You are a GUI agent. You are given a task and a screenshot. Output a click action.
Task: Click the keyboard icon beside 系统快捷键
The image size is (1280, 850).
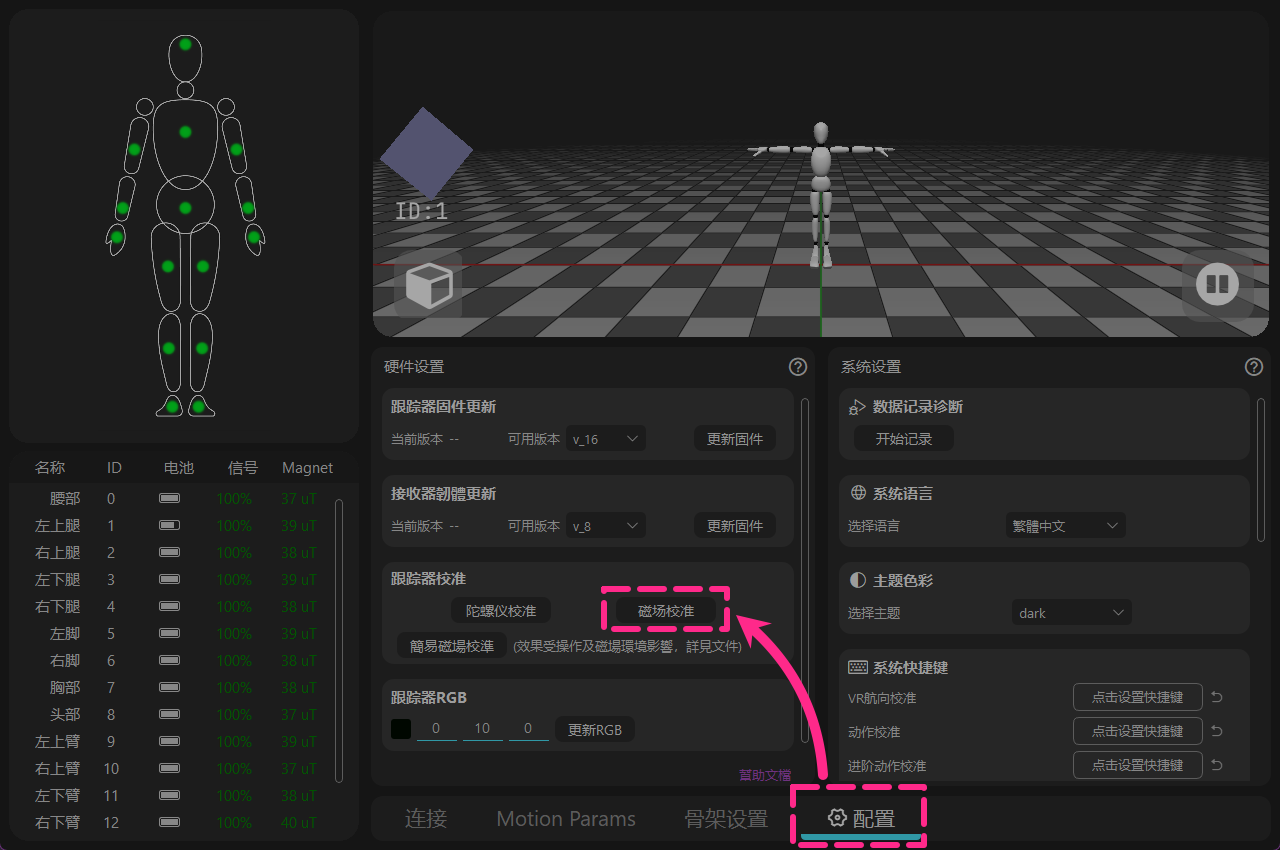coord(858,667)
